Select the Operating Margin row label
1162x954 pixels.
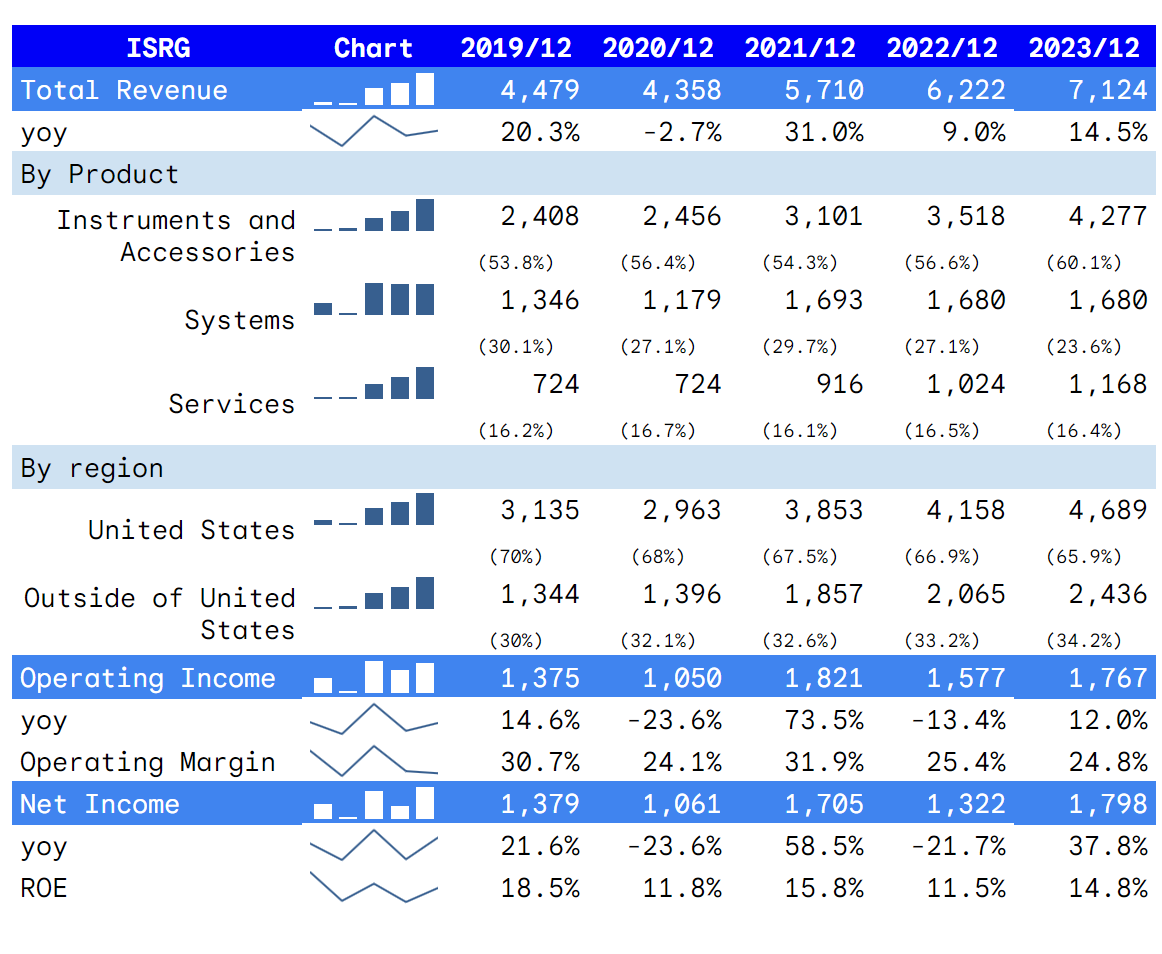(x=147, y=762)
